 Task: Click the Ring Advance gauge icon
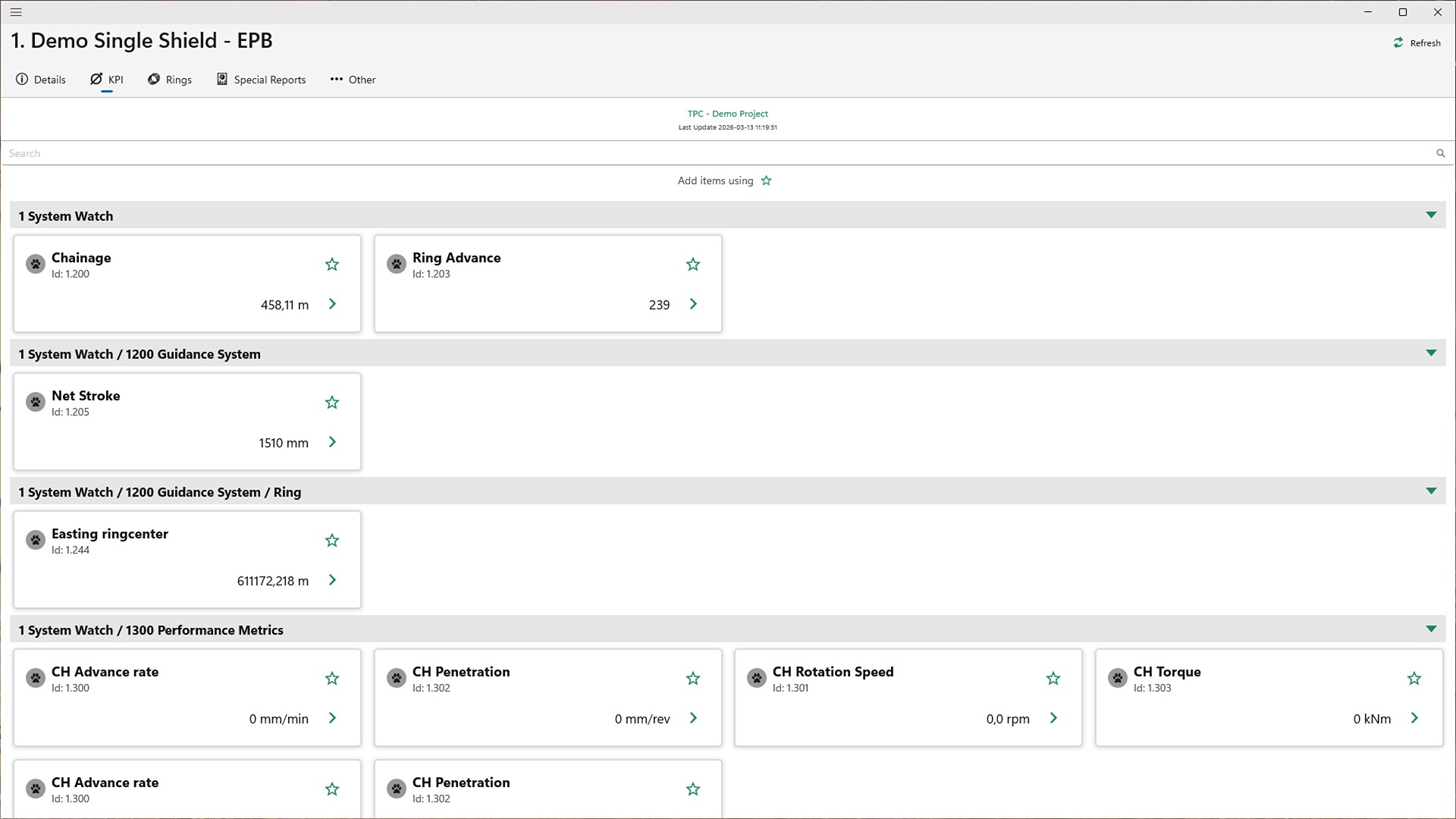coord(397,264)
